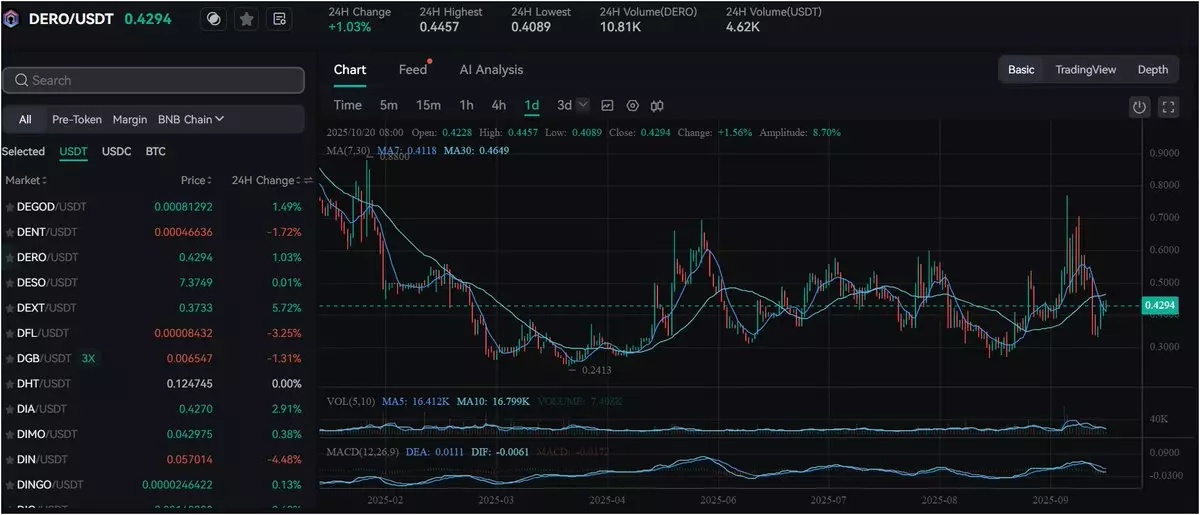Image resolution: width=1200 pixels, height=515 pixels.
Task: Open the 3d interval dropdown arrow
Action: click(x=583, y=105)
